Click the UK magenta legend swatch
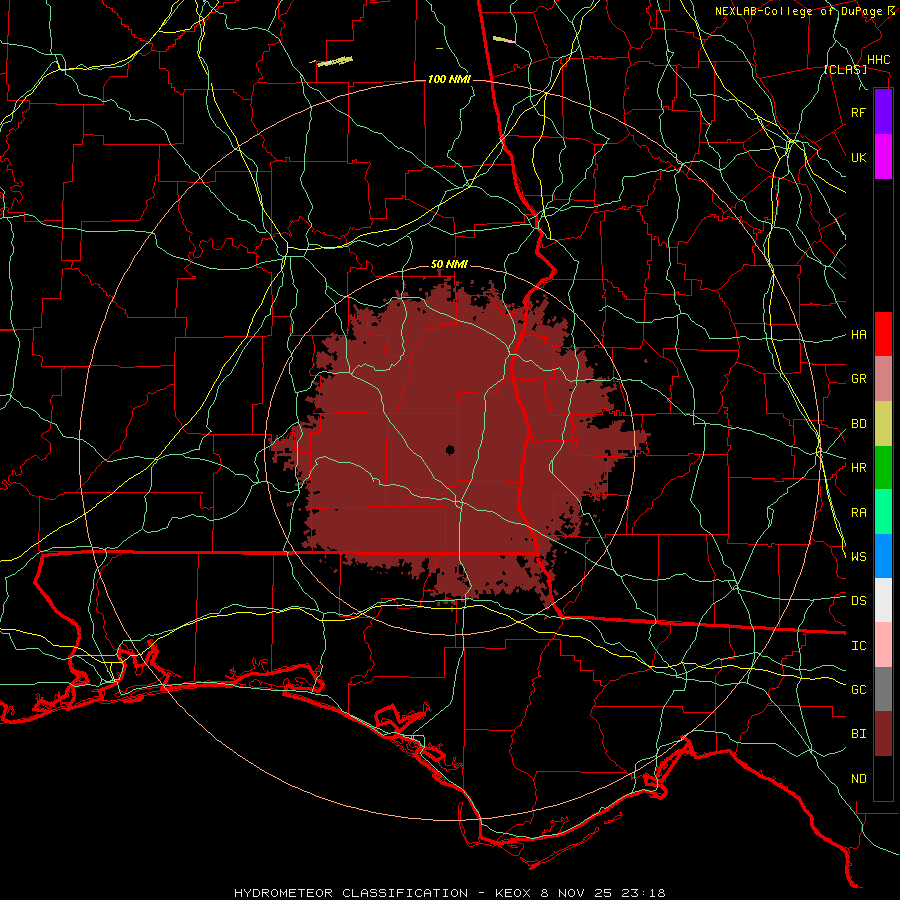 coord(883,157)
